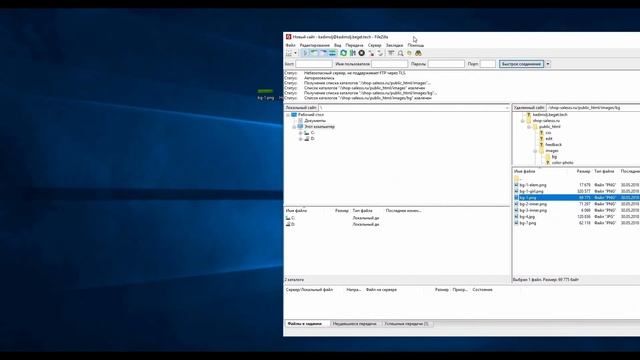640x360 pixels.
Task: Select the bg folder in remote tree
Action: pos(554,157)
